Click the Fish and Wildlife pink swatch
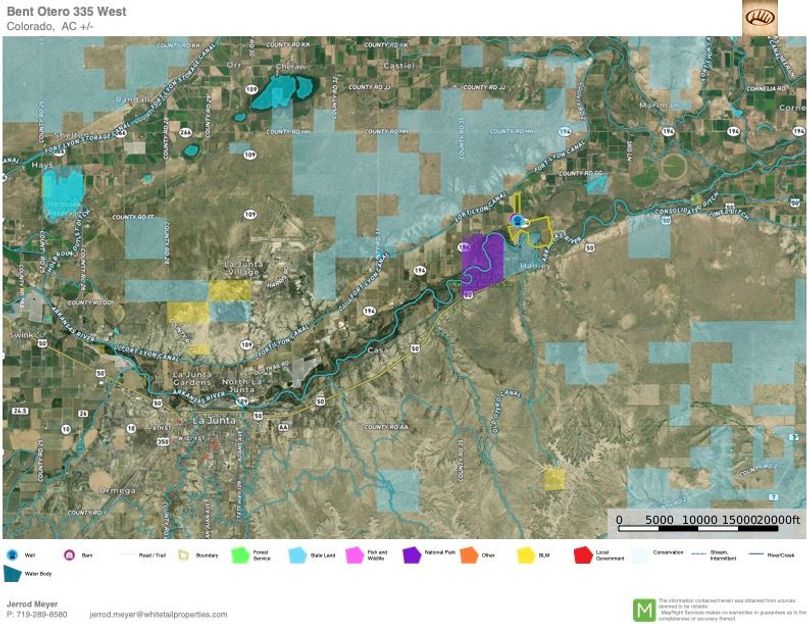 tap(354, 554)
